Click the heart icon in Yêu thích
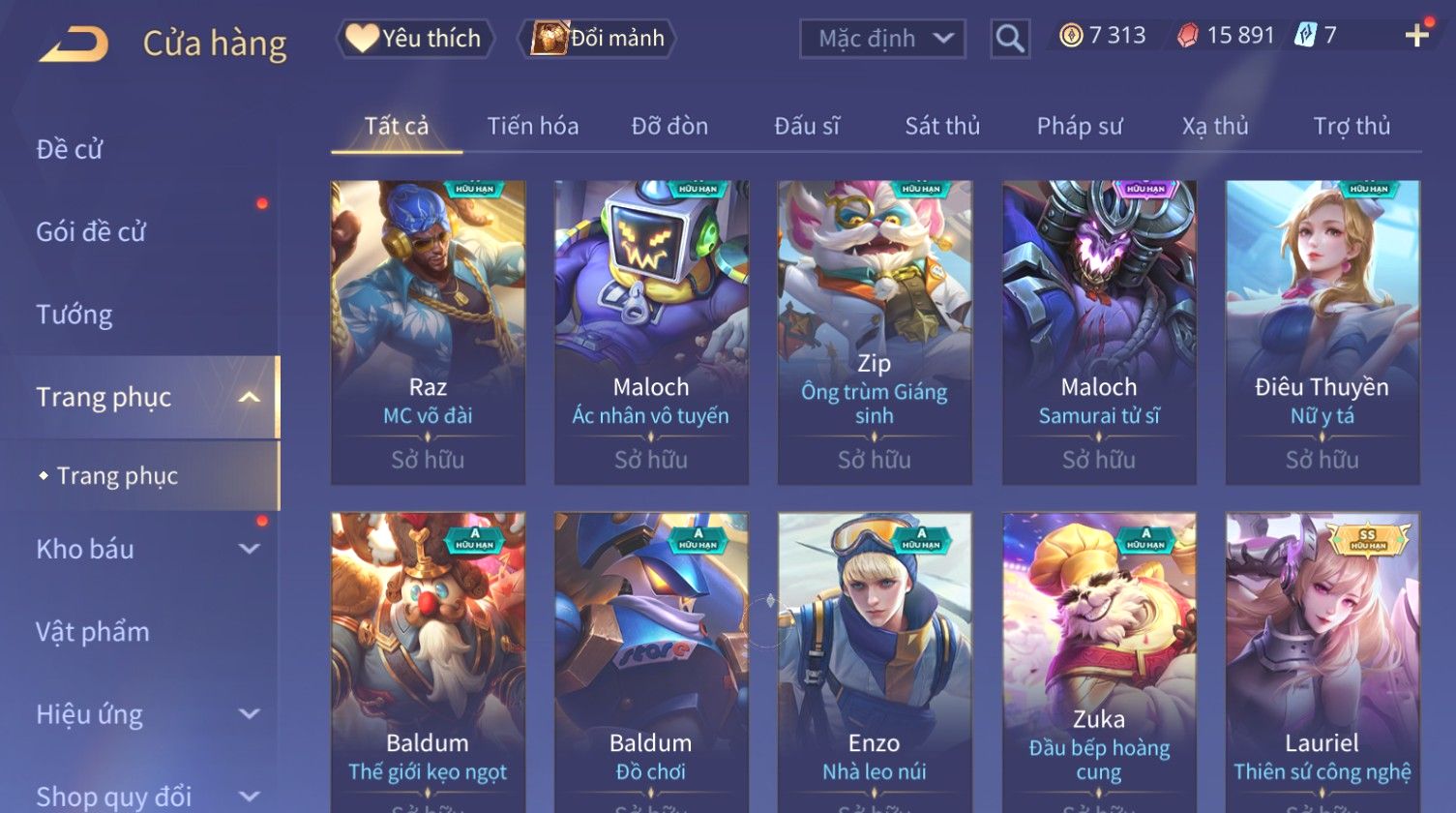This screenshot has width=1456, height=813. click(x=362, y=38)
